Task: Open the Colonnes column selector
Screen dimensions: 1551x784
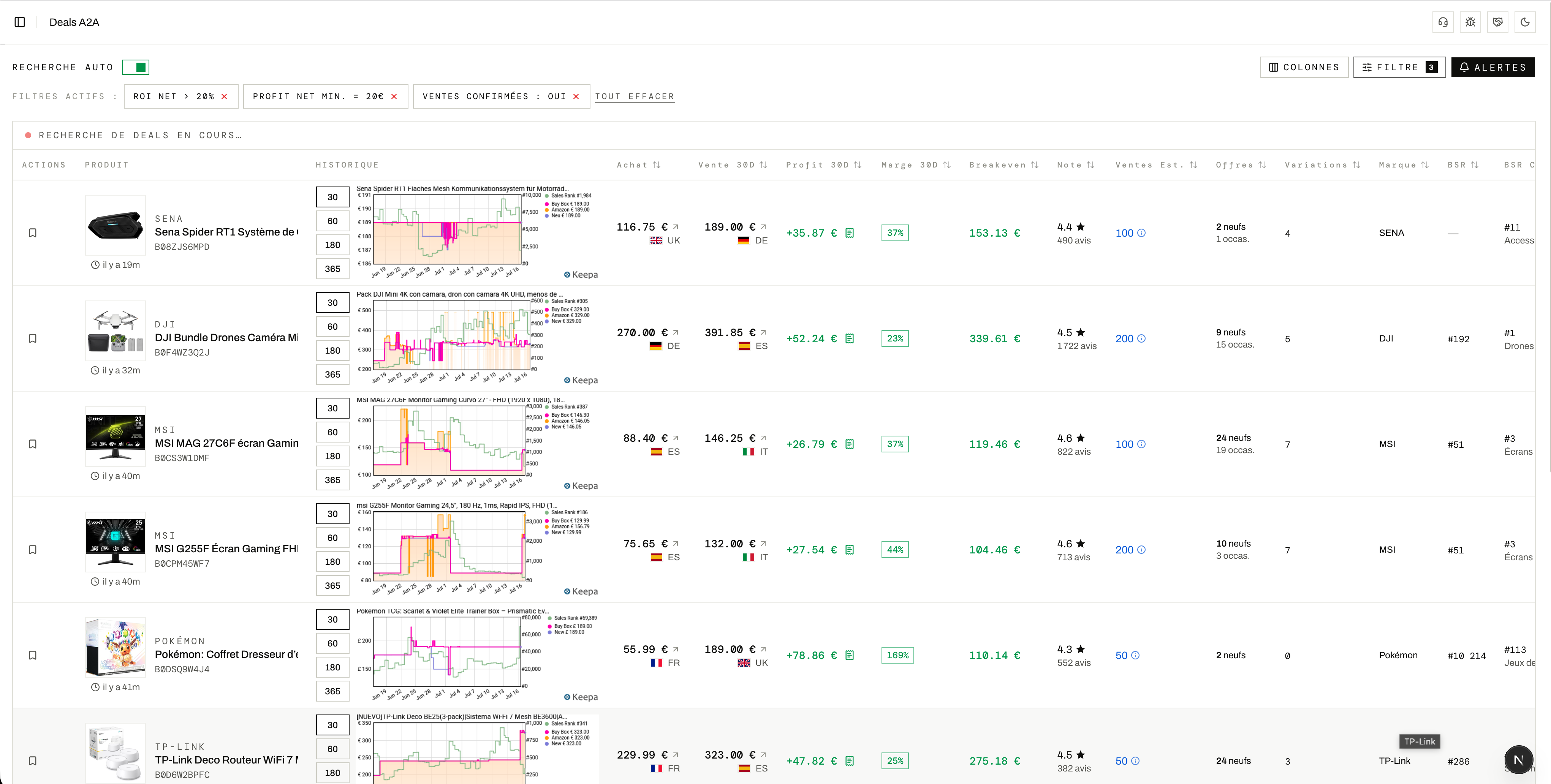Action: coord(1304,67)
